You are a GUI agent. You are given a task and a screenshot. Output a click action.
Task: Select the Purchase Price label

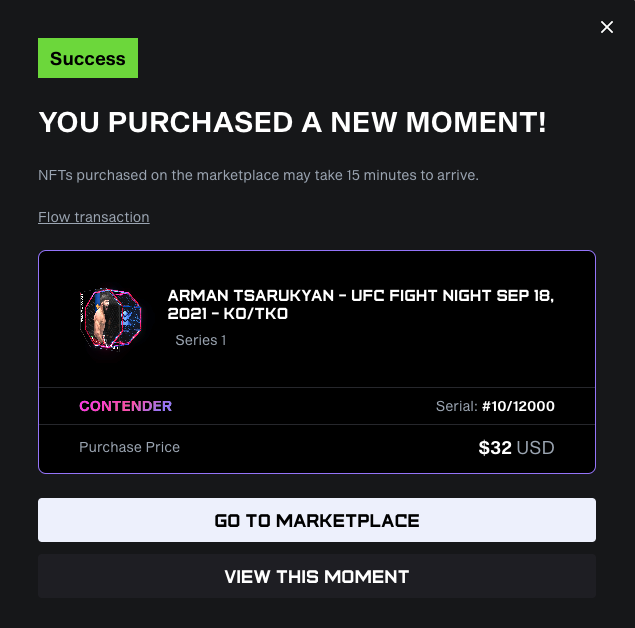click(130, 447)
